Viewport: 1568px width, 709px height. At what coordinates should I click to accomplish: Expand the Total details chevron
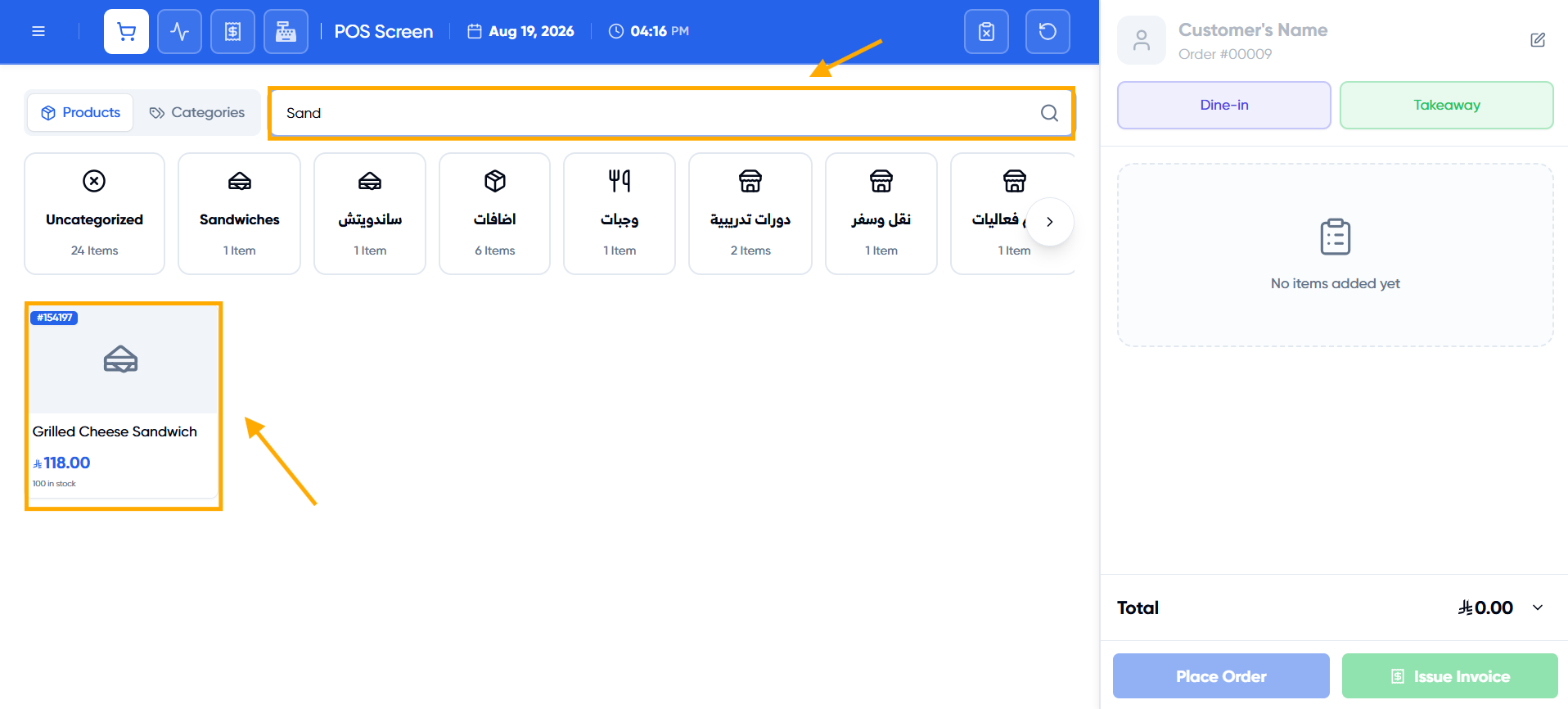1538,607
